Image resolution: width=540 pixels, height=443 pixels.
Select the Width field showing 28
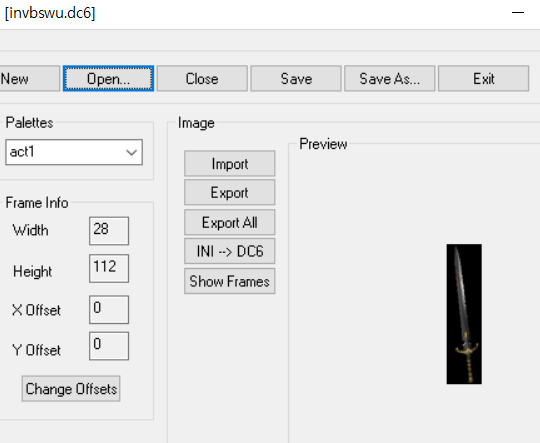[x=109, y=231]
